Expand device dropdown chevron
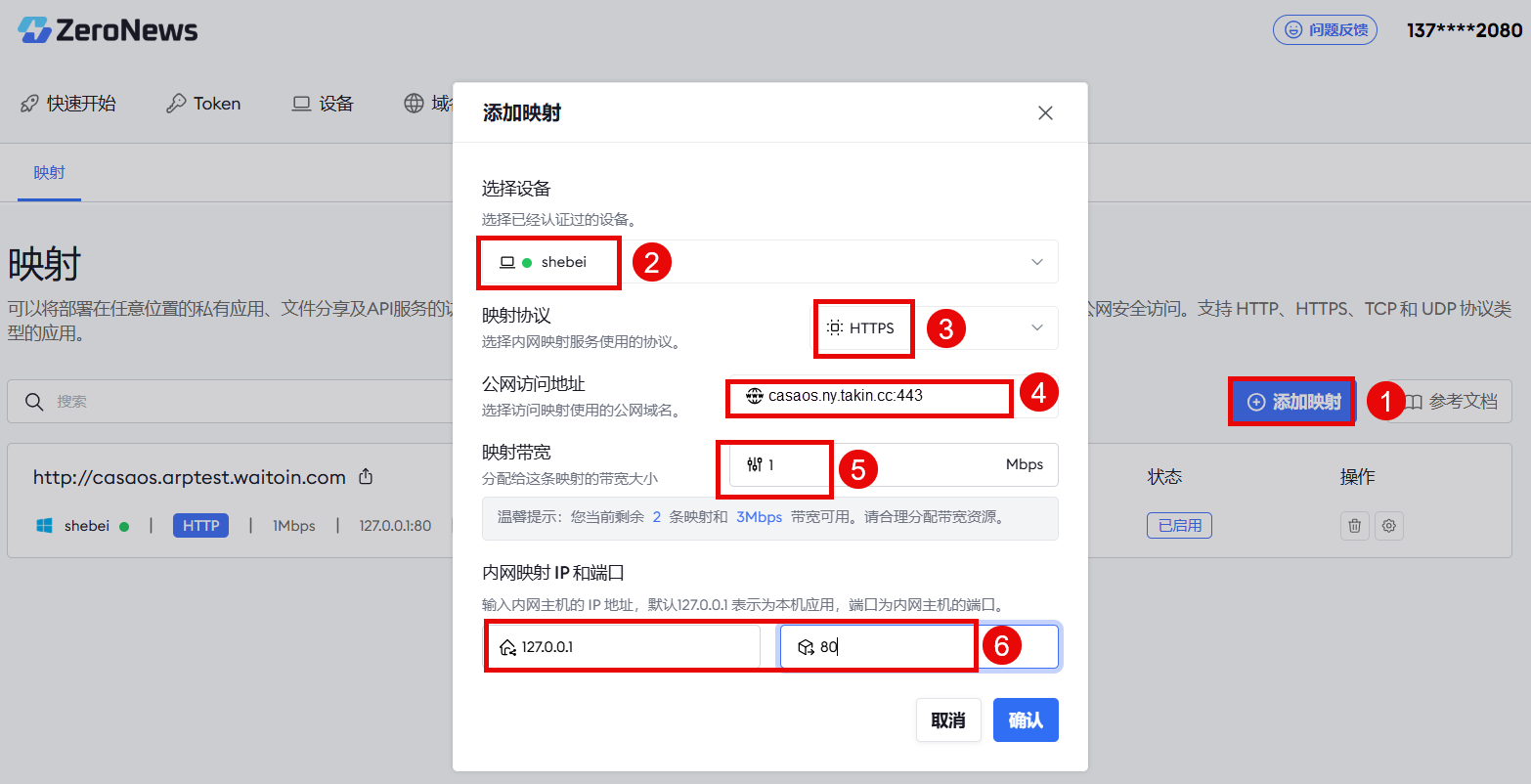The width and height of the screenshot is (1531, 784). tap(1037, 262)
